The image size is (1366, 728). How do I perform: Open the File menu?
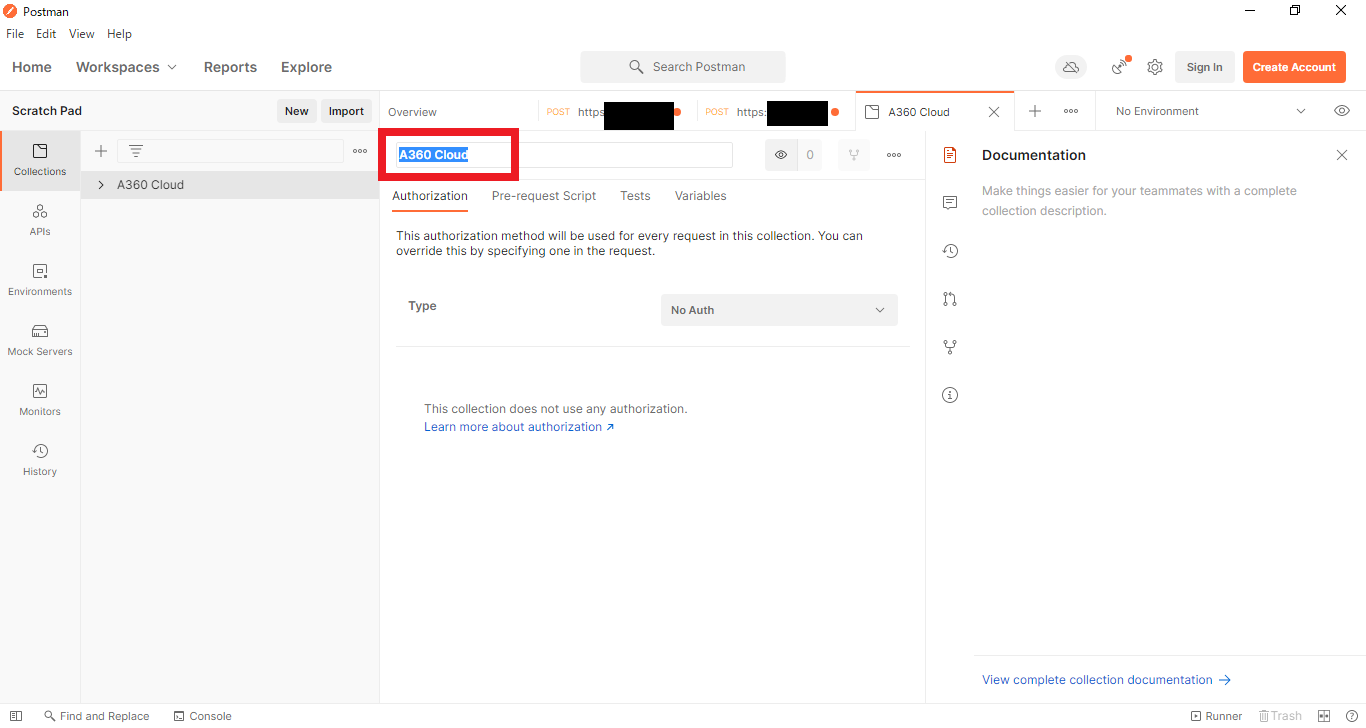point(15,34)
